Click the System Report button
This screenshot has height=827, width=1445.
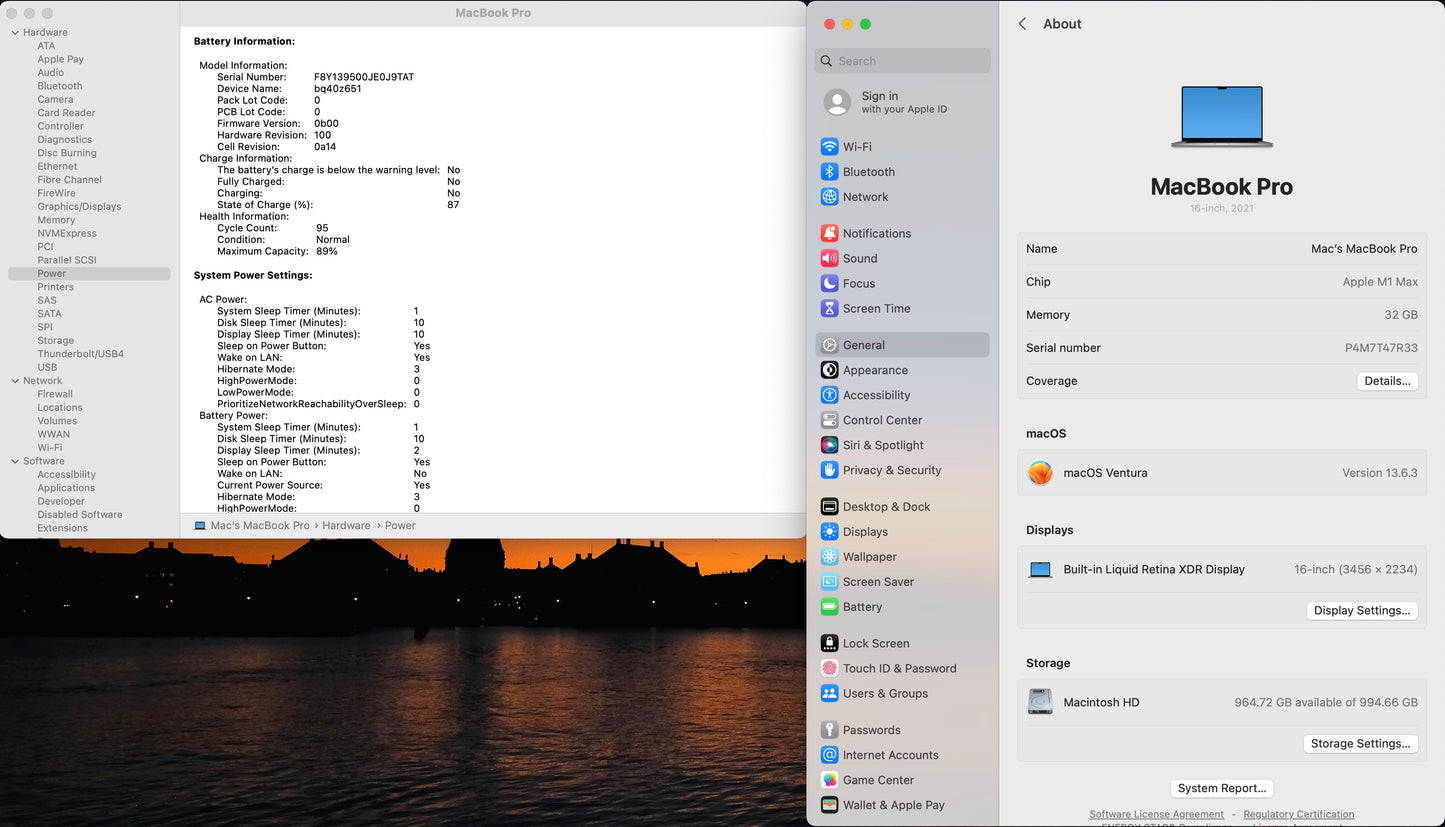pos(1222,788)
